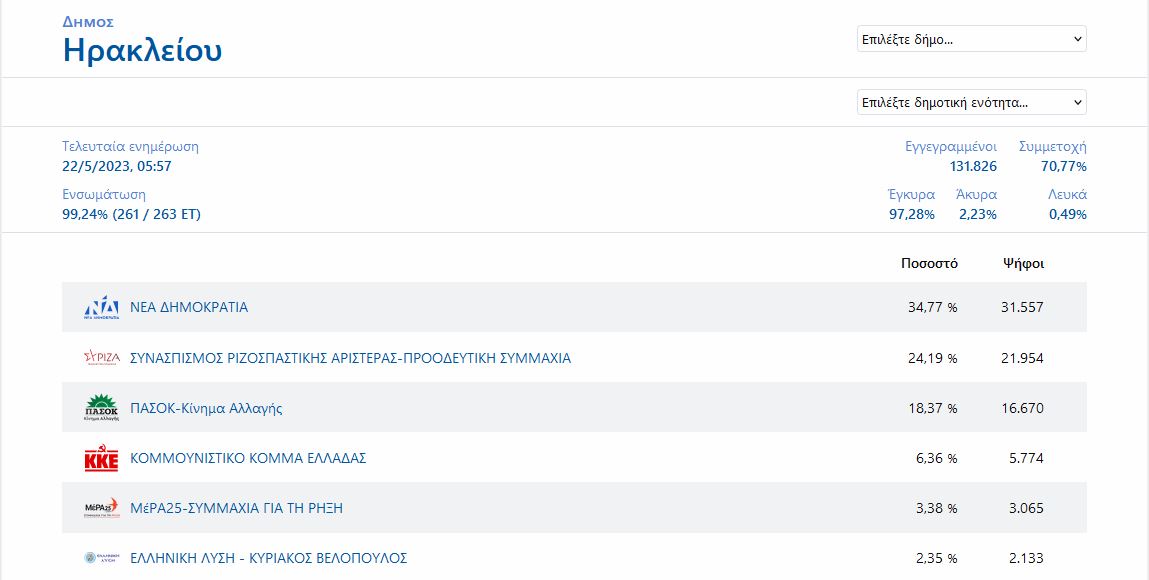Screen dimensions: 1149x580
Task: Open the 'Επιλέξτε δήμο...' dropdown
Action: [x=971, y=39]
